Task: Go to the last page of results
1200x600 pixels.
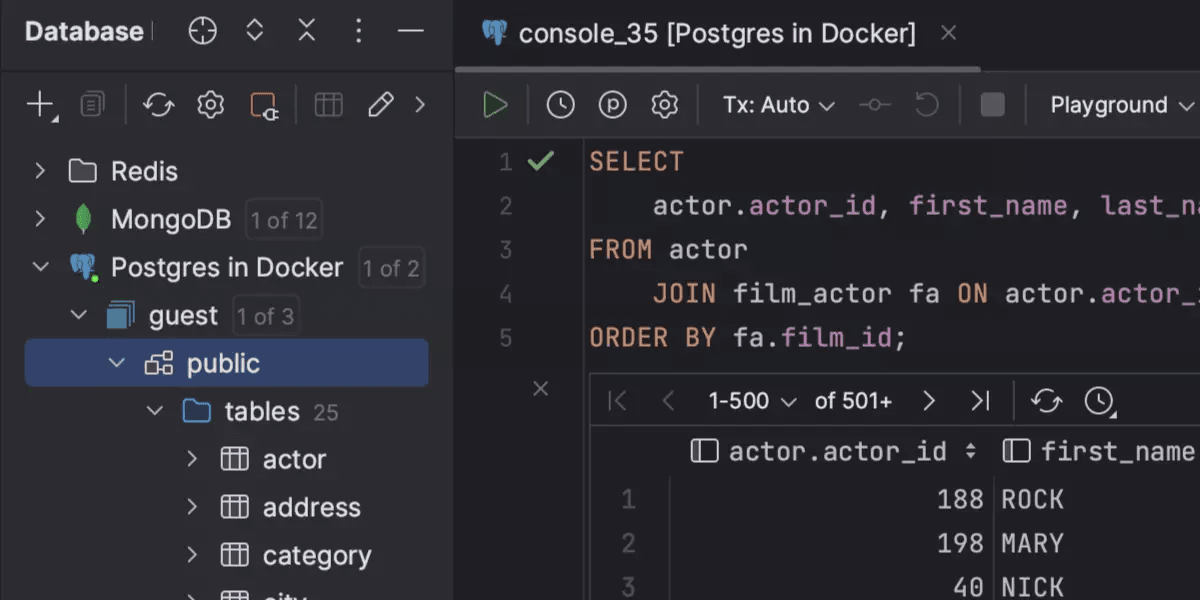Action: click(x=981, y=400)
